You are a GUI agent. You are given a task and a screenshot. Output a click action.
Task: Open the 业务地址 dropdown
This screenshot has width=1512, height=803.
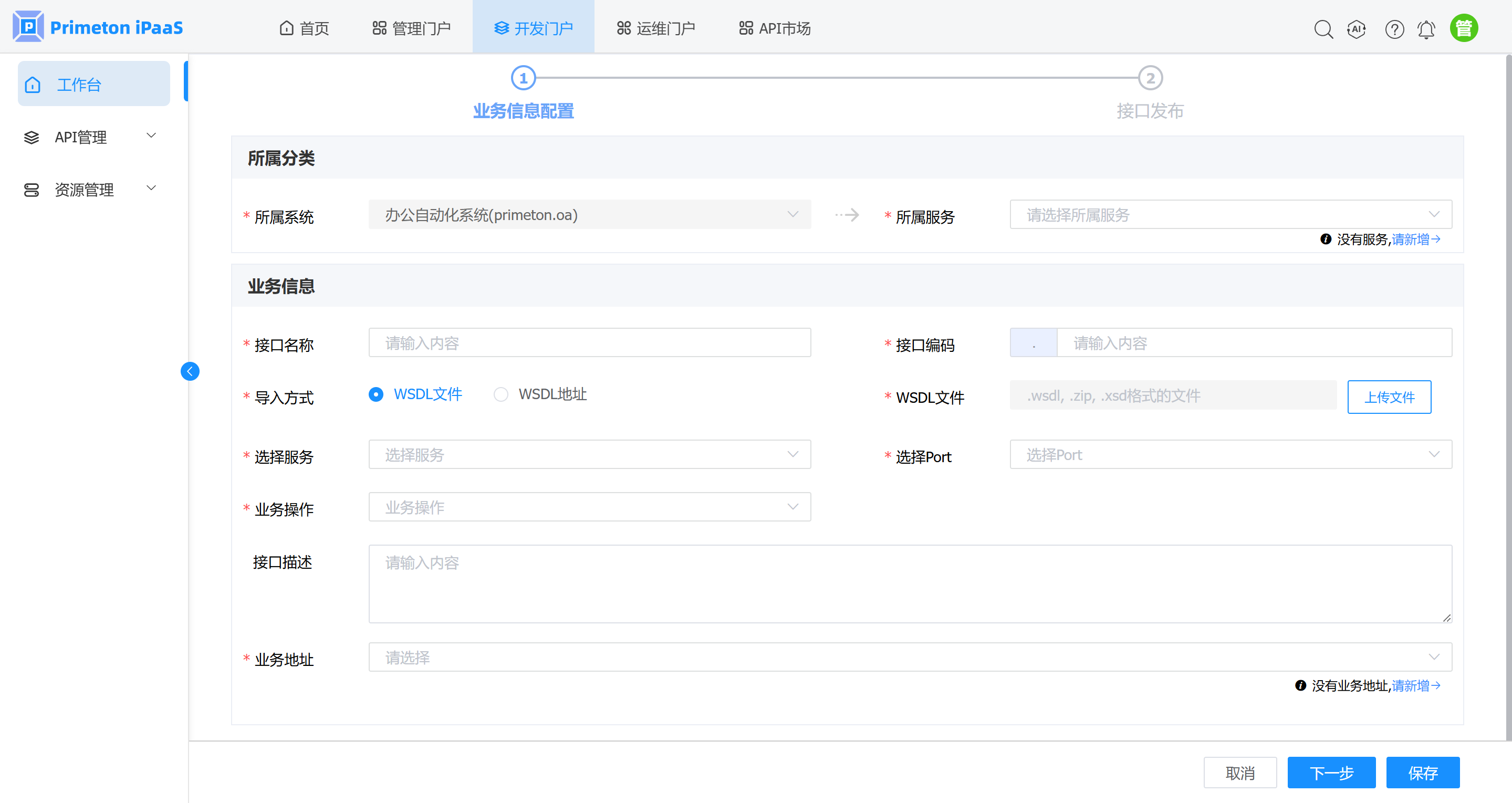(x=910, y=658)
